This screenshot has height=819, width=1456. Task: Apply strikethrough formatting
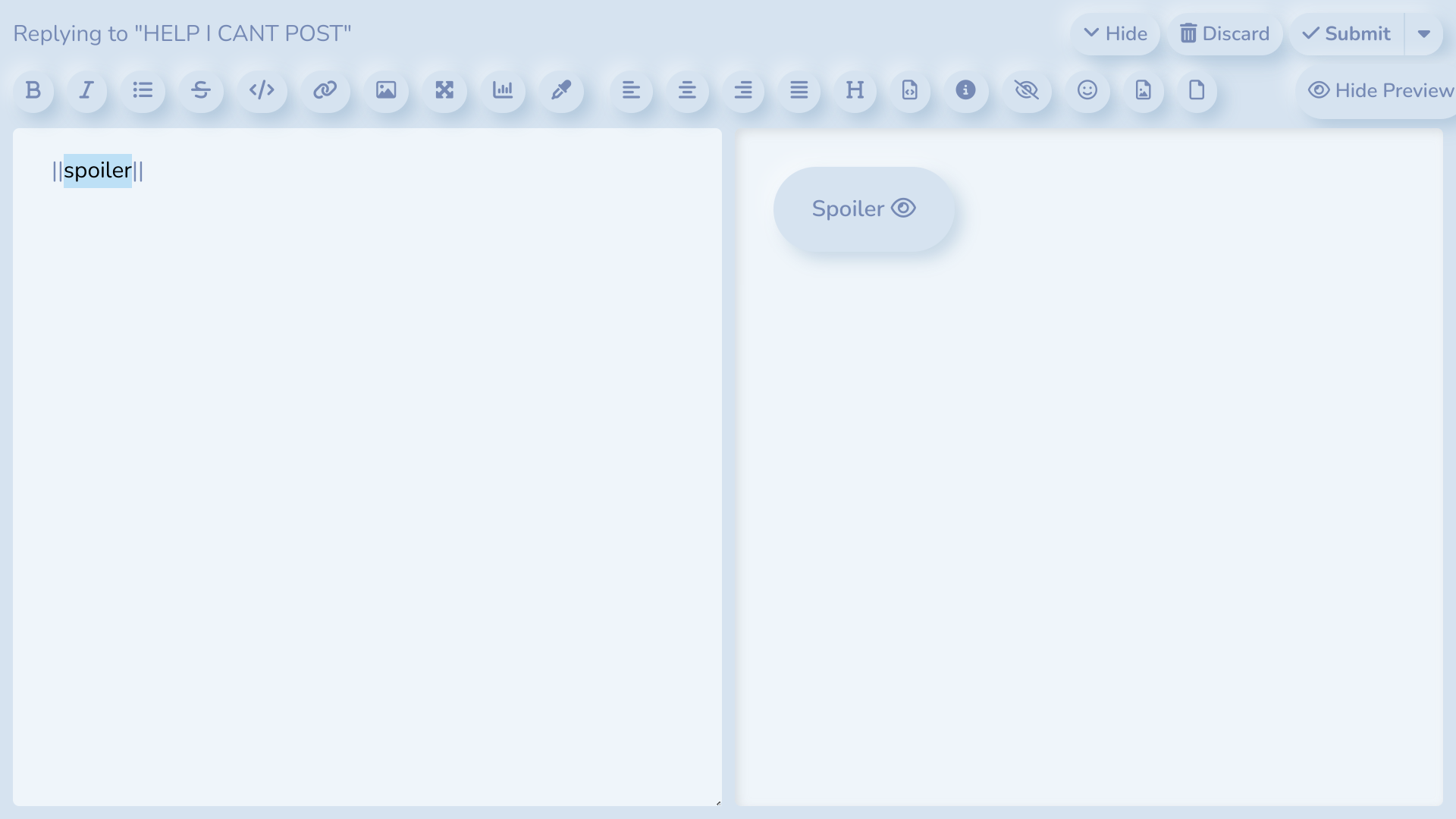pos(201,90)
